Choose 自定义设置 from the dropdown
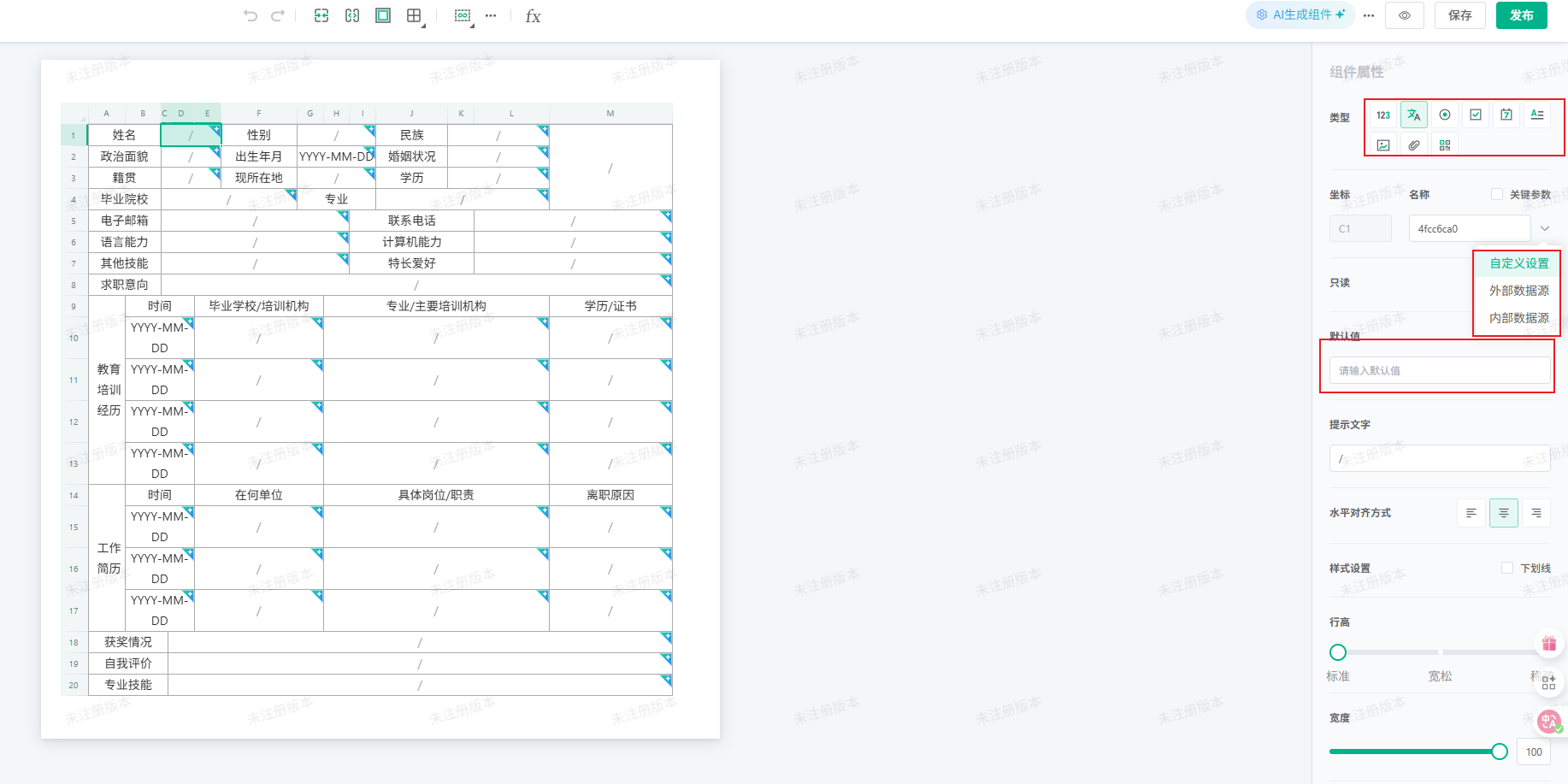The height and width of the screenshot is (784, 1568). [1518, 263]
